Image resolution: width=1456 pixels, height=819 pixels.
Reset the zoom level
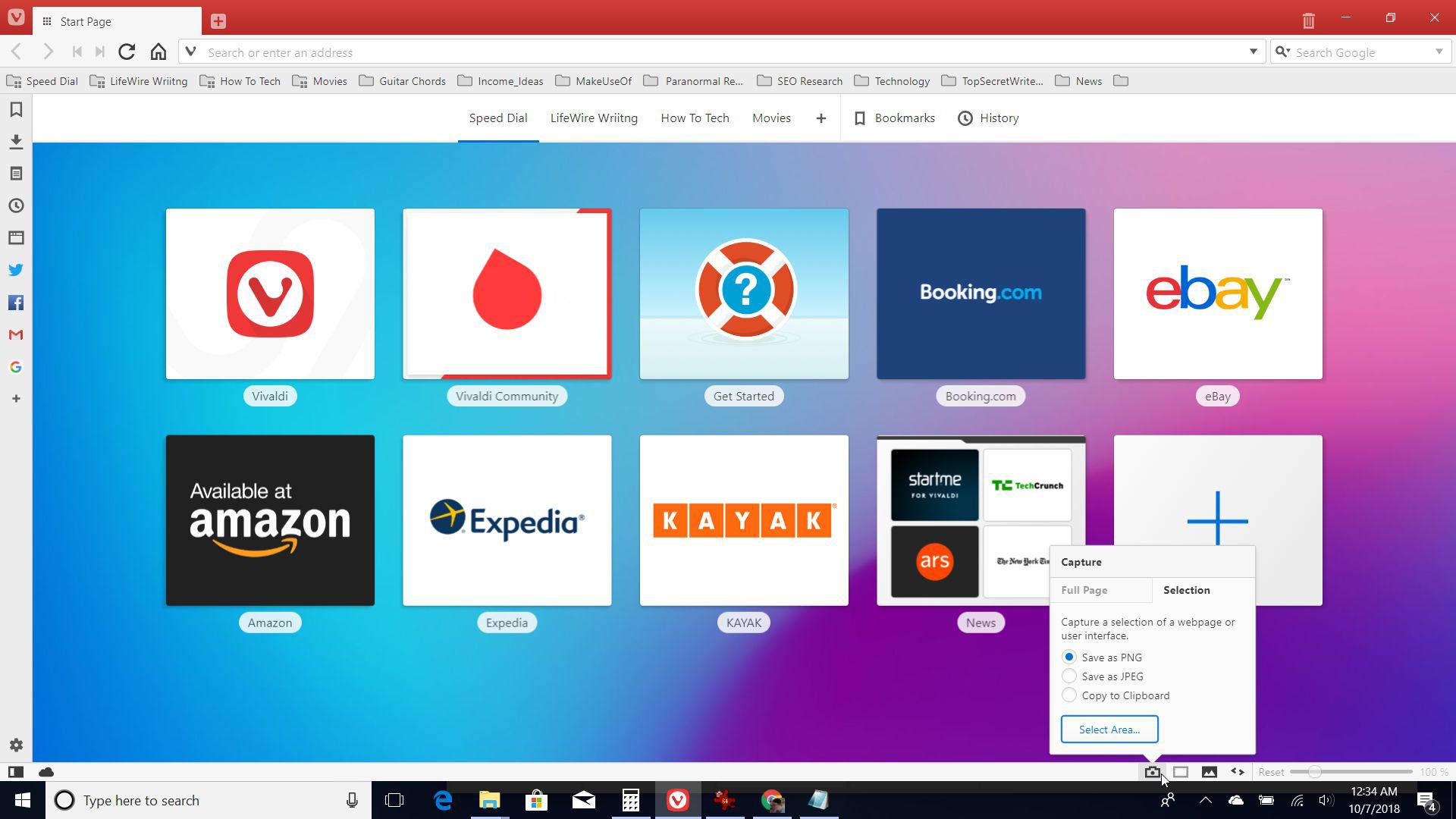[x=1271, y=772]
